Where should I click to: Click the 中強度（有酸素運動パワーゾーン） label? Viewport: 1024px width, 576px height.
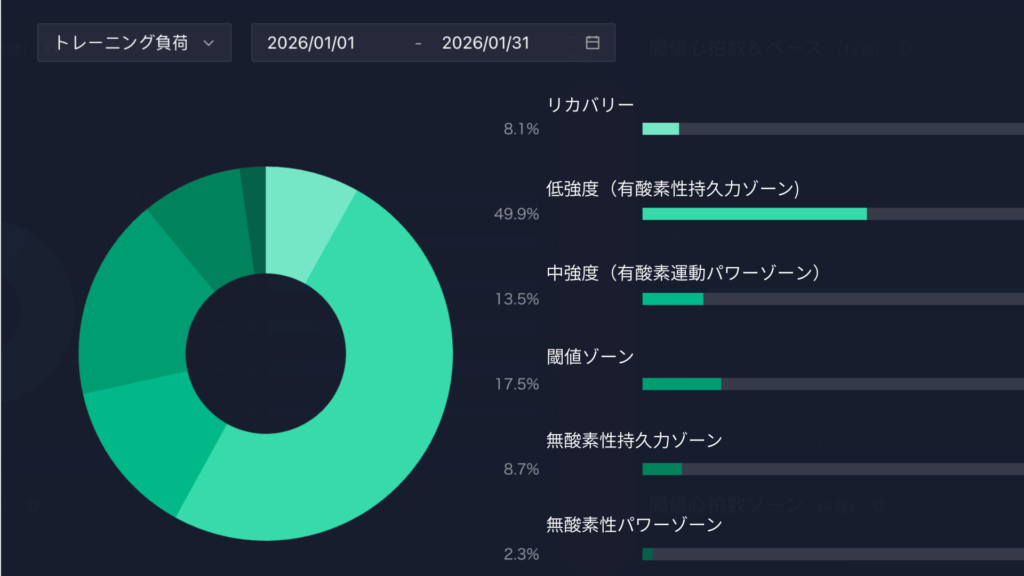pyautogui.click(x=683, y=273)
